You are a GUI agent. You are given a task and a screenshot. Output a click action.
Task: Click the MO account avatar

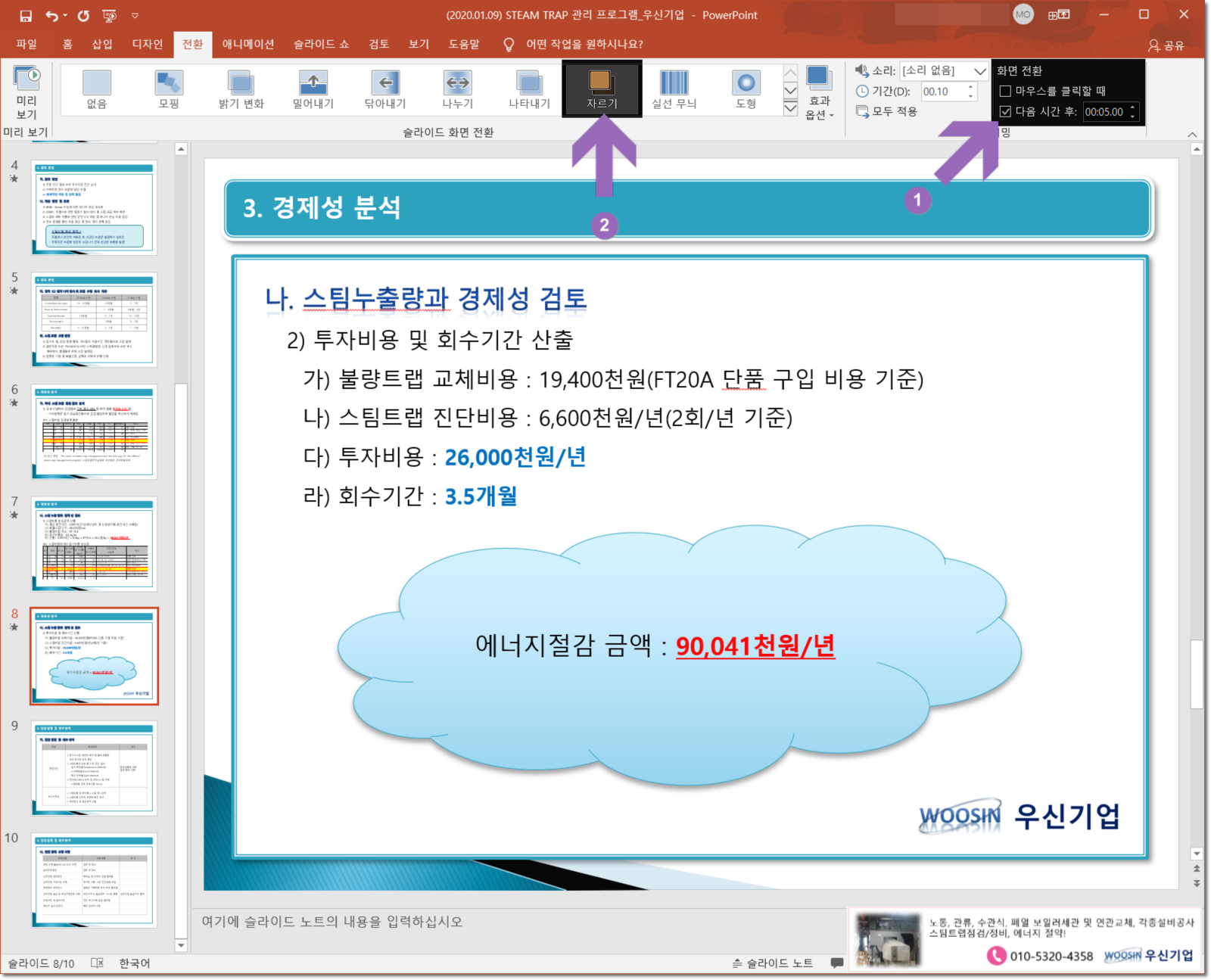tap(1023, 14)
